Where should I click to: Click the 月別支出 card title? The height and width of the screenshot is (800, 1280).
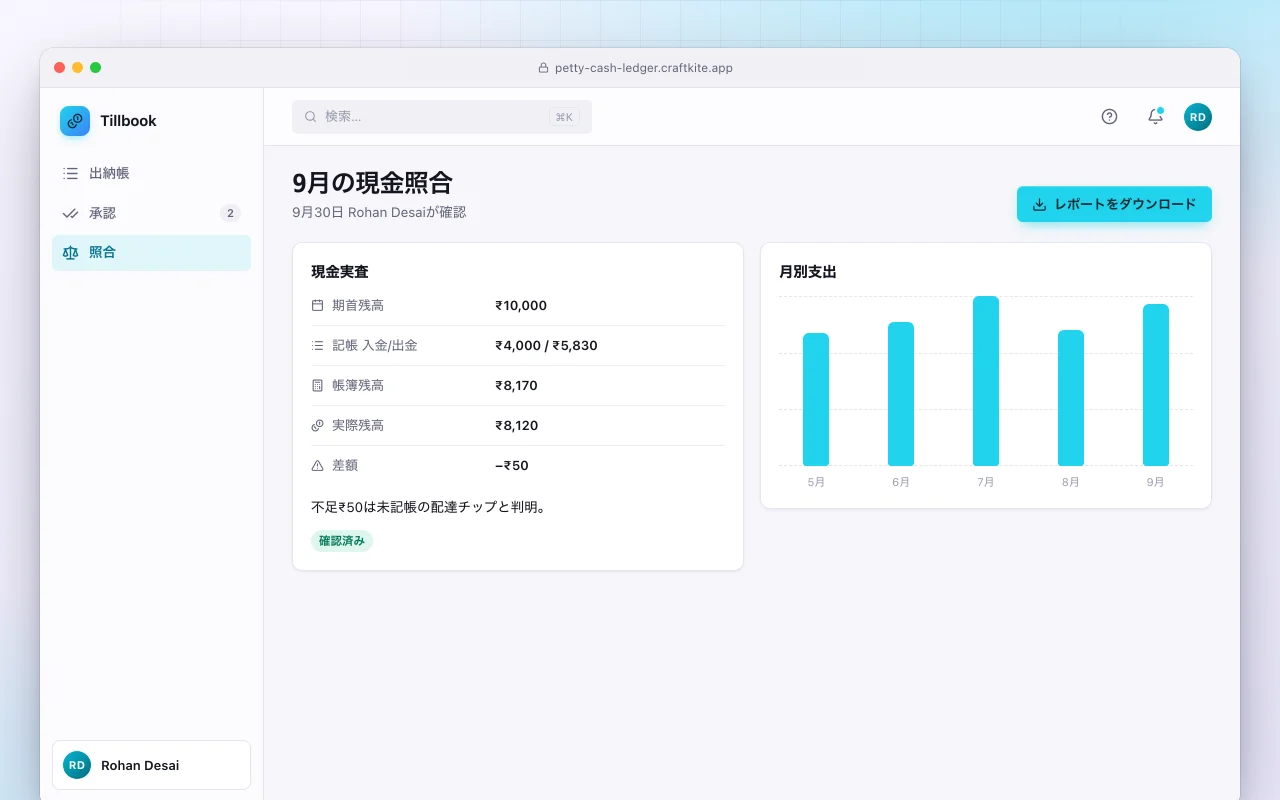[808, 271]
